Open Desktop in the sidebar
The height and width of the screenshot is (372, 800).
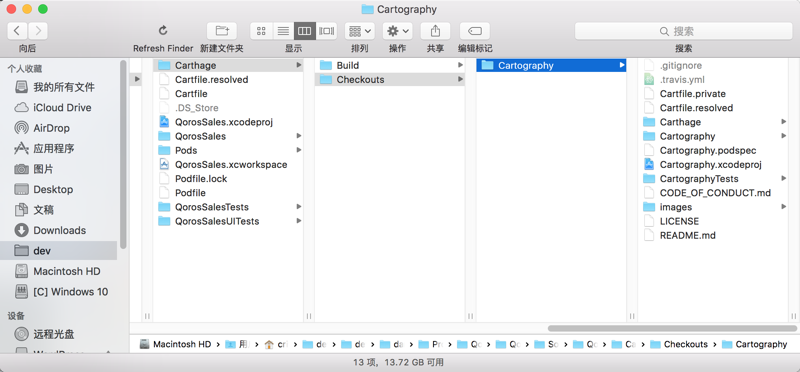pos(43,189)
